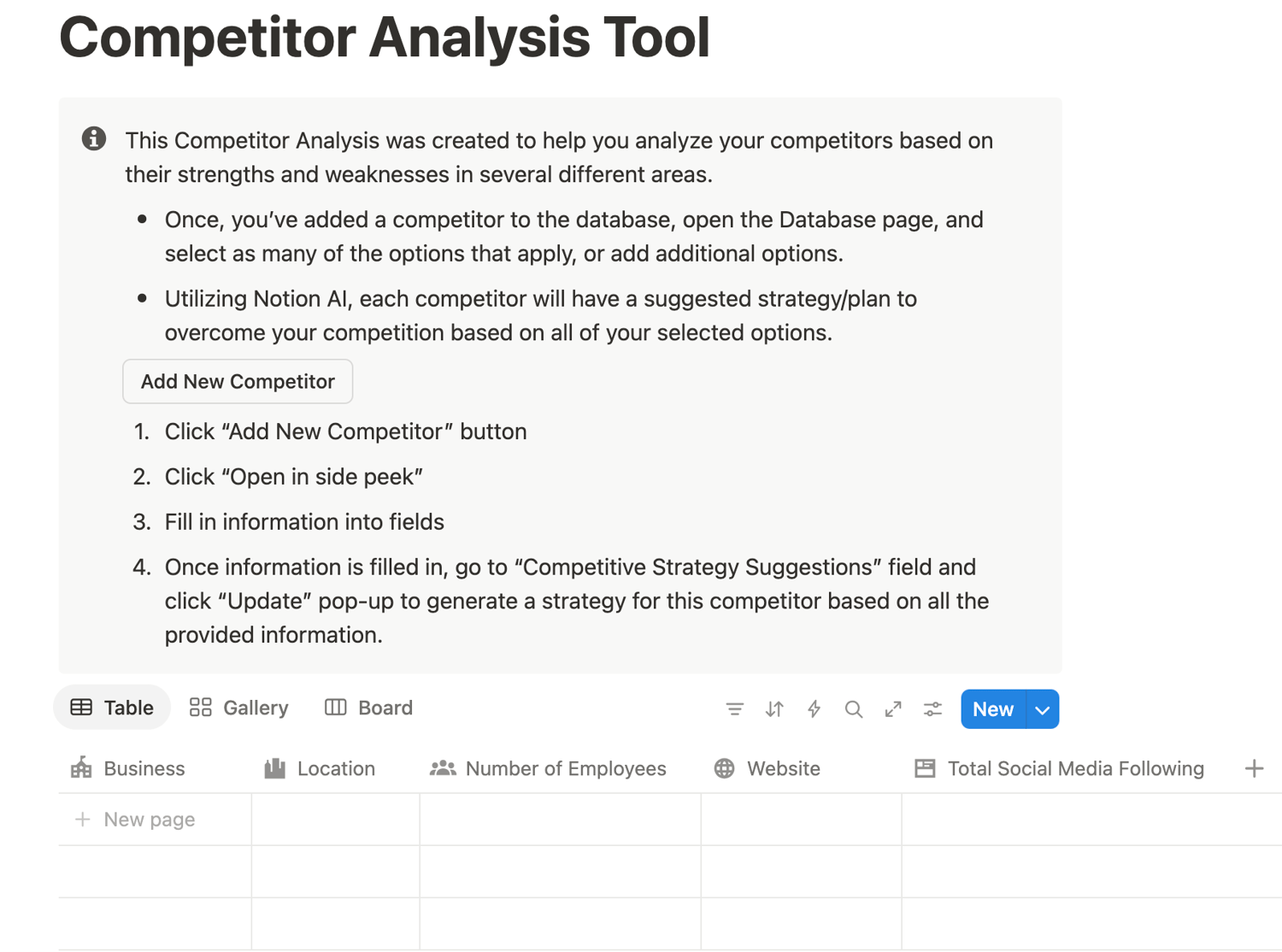The width and height of the screenshot is (1282, 952).
Task: Open database in full page icon
Action: click(x=893, y=709)
